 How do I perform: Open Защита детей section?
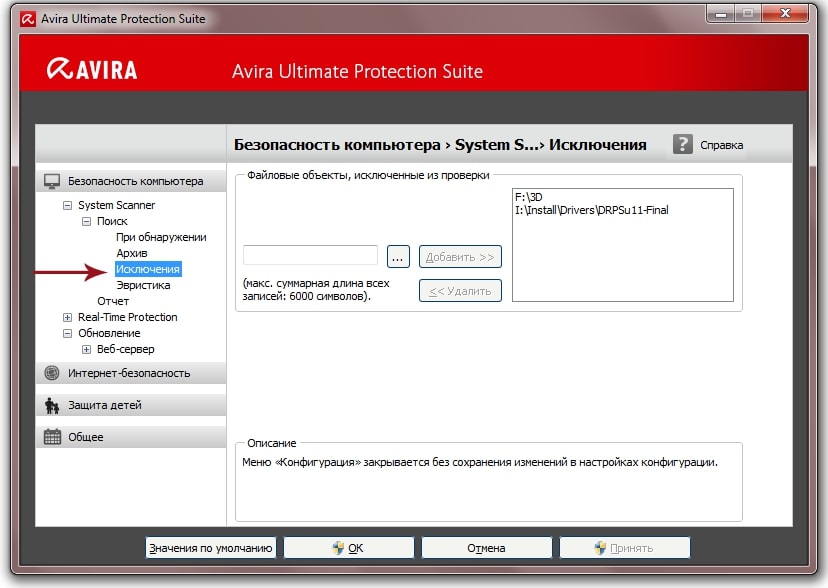coord(131,405)
